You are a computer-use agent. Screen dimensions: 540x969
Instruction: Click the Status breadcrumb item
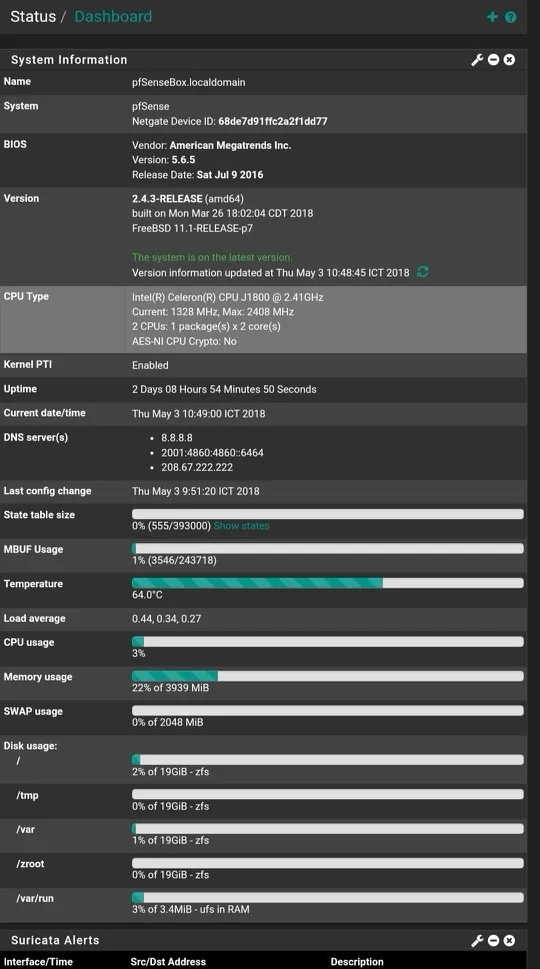point(33,17)
